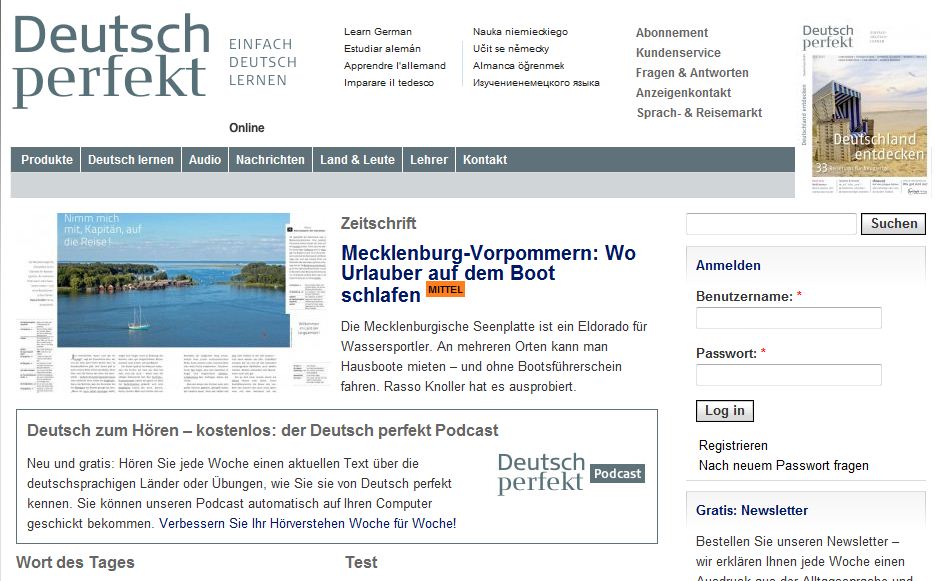Go to the Audio section

click(205, 160)
